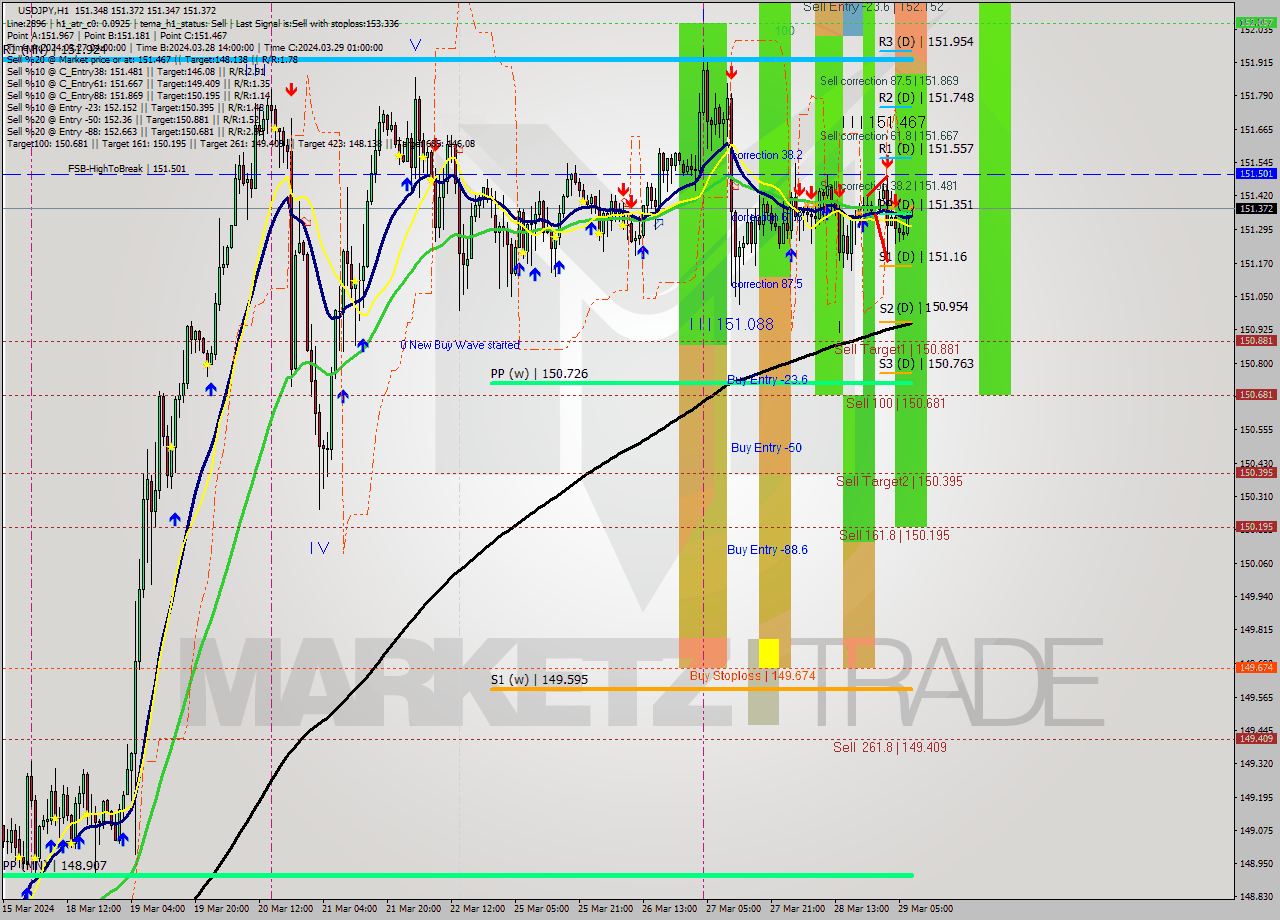Click the S2 (D) | 150.954 support label
The width and height of the screenshot is (1280, 920).
924,308
